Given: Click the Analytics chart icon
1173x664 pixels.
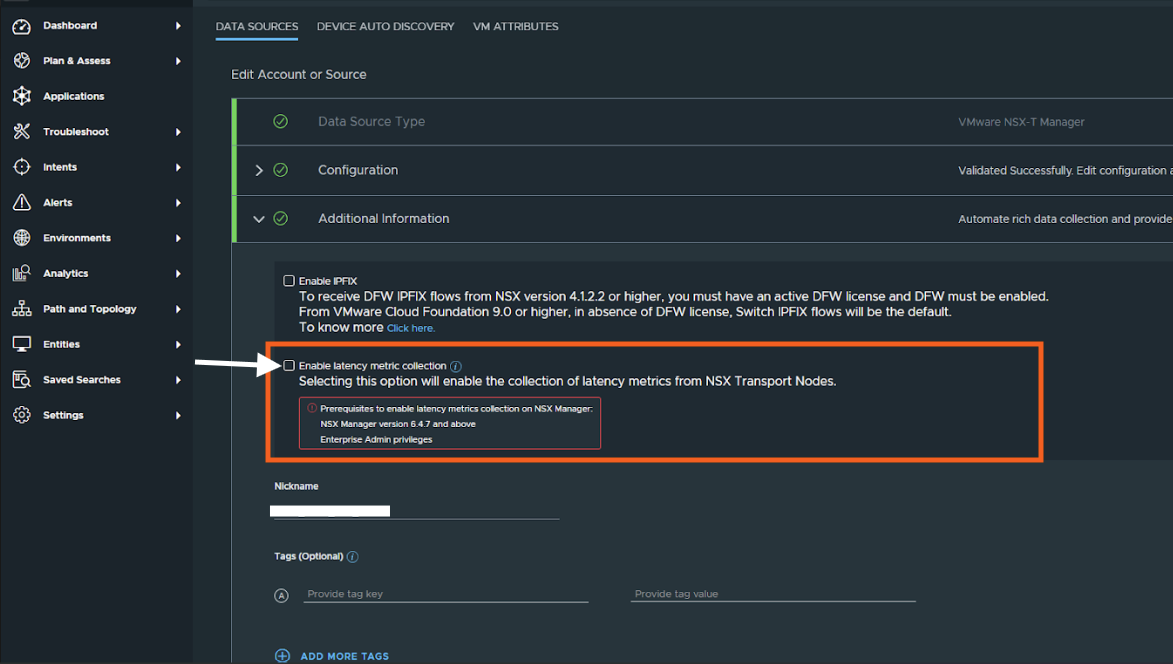Looking at the screenshot, I should [22, 273].
